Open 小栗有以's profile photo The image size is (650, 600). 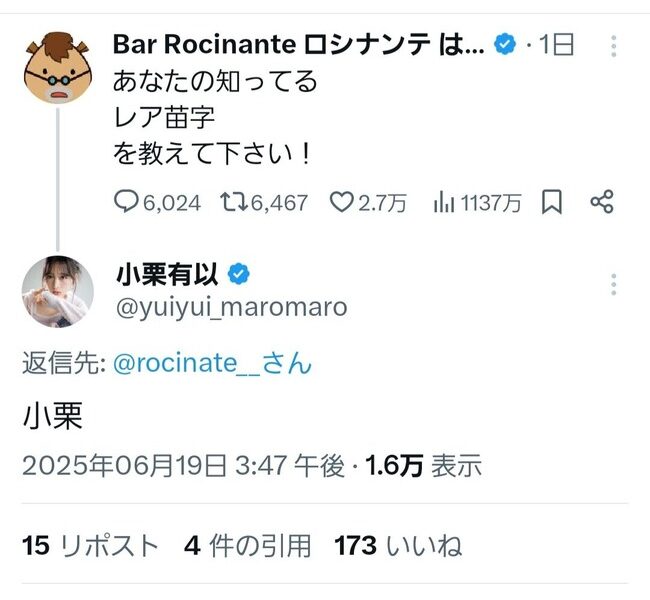[58, 291]
